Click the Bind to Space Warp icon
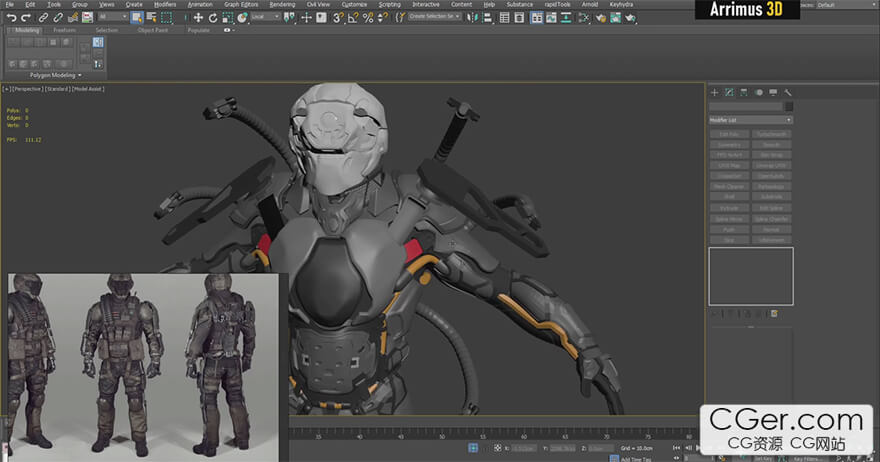Screen dimensions: 880x462 [73, 18]
